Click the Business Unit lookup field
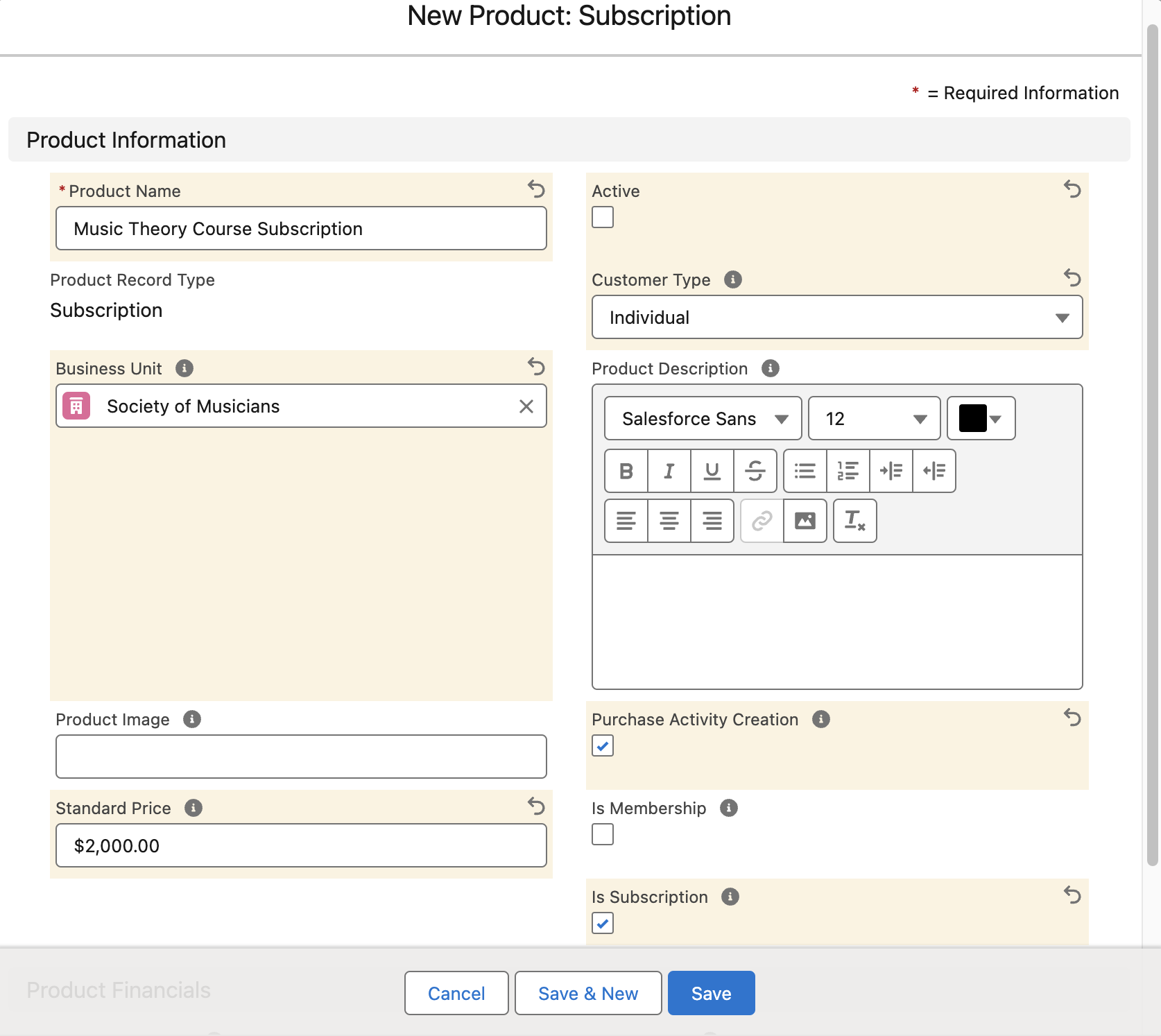Screen dimensions: 1161x1036 pyautogui.click(x=301, y=406)
